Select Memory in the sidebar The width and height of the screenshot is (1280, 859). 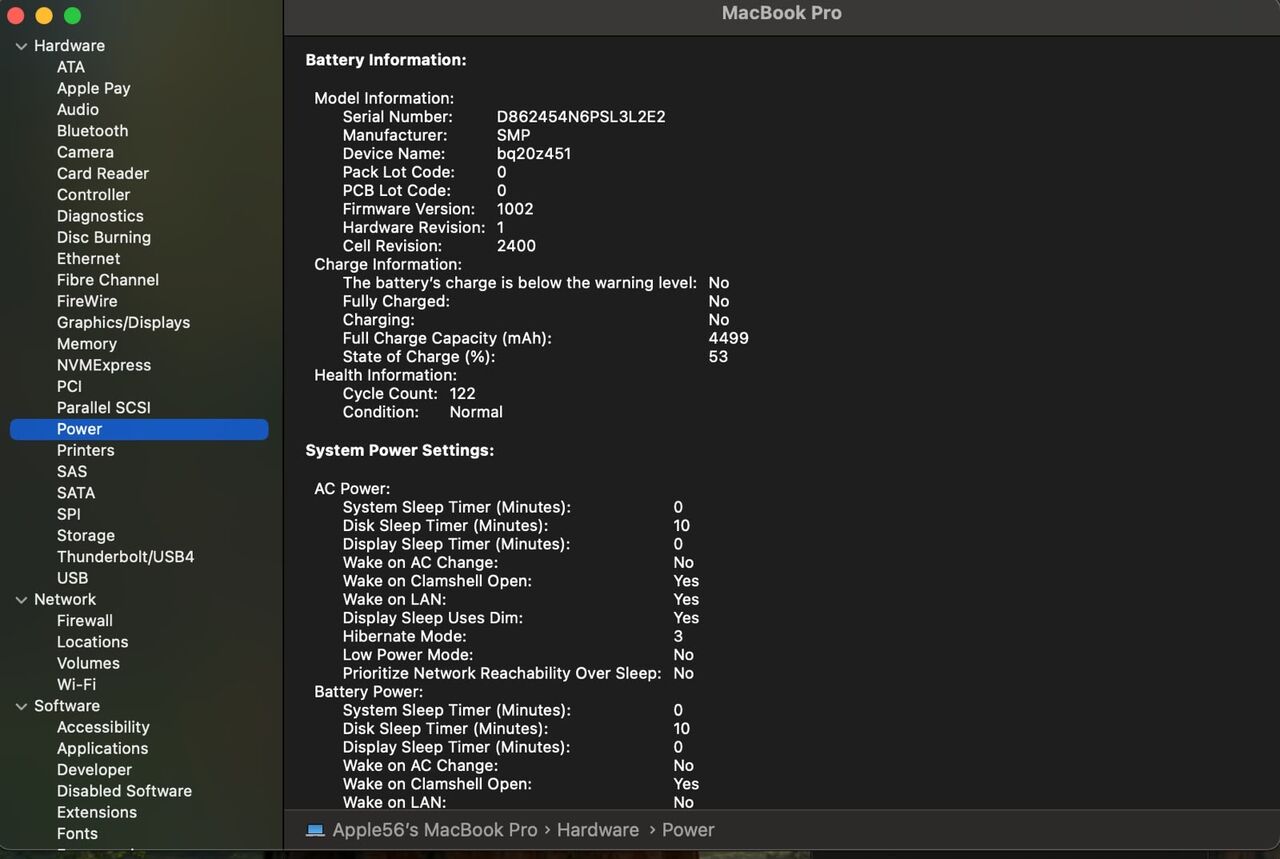pyautogui.click(x=87, y=344)
